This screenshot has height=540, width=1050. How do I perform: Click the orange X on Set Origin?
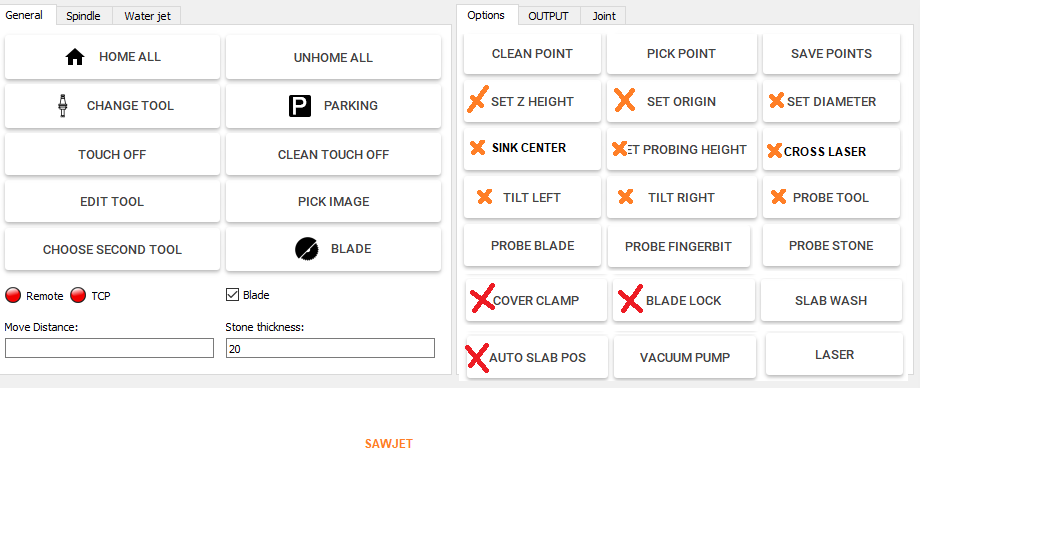coord(625,100)
